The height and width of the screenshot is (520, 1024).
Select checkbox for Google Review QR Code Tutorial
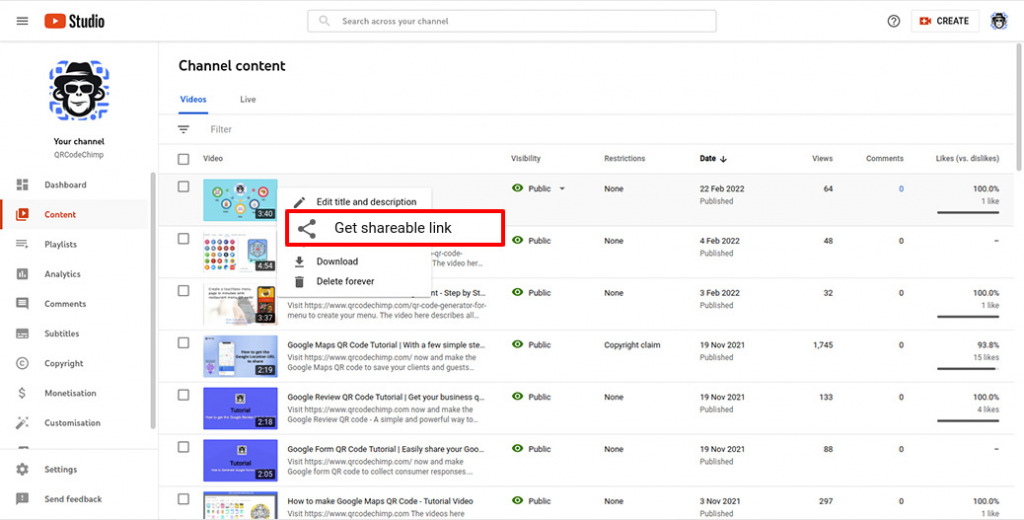tap(184, 395)
